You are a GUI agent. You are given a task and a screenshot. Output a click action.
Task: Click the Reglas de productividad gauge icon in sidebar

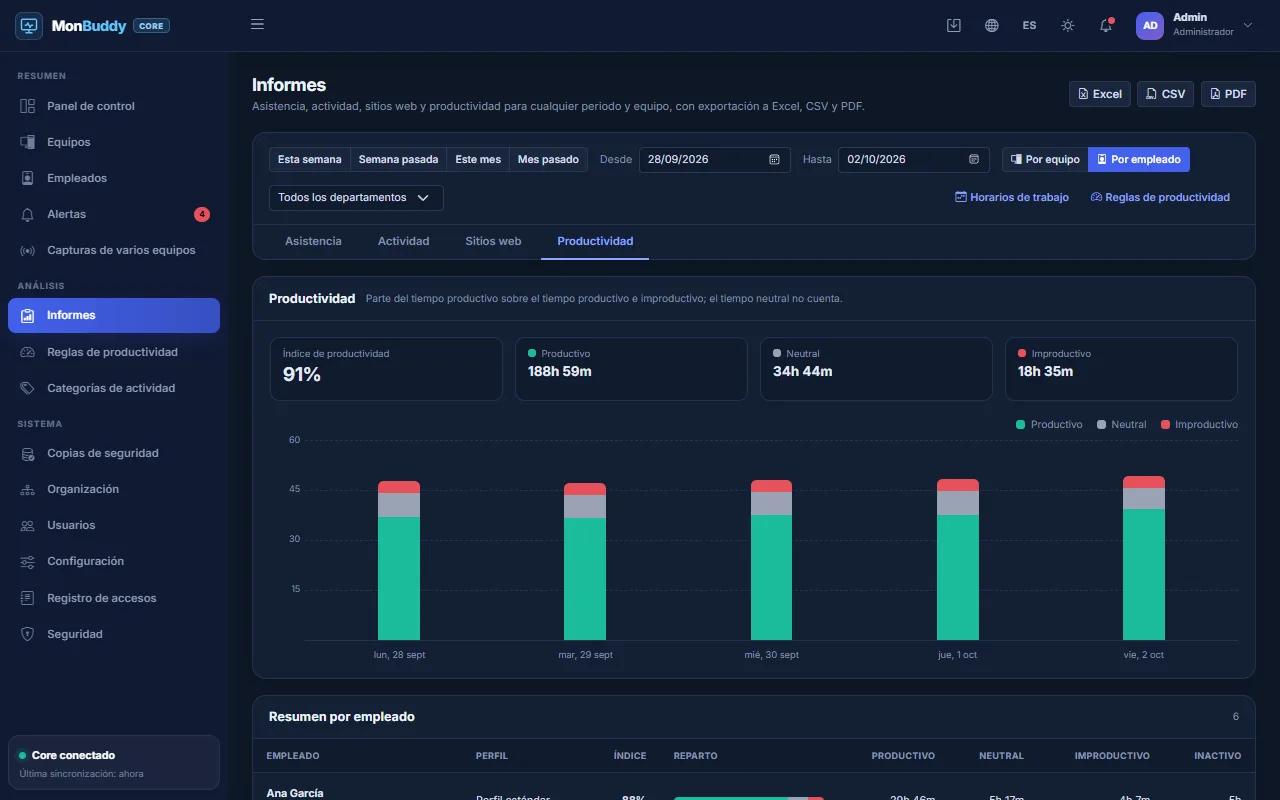(28, 352)
